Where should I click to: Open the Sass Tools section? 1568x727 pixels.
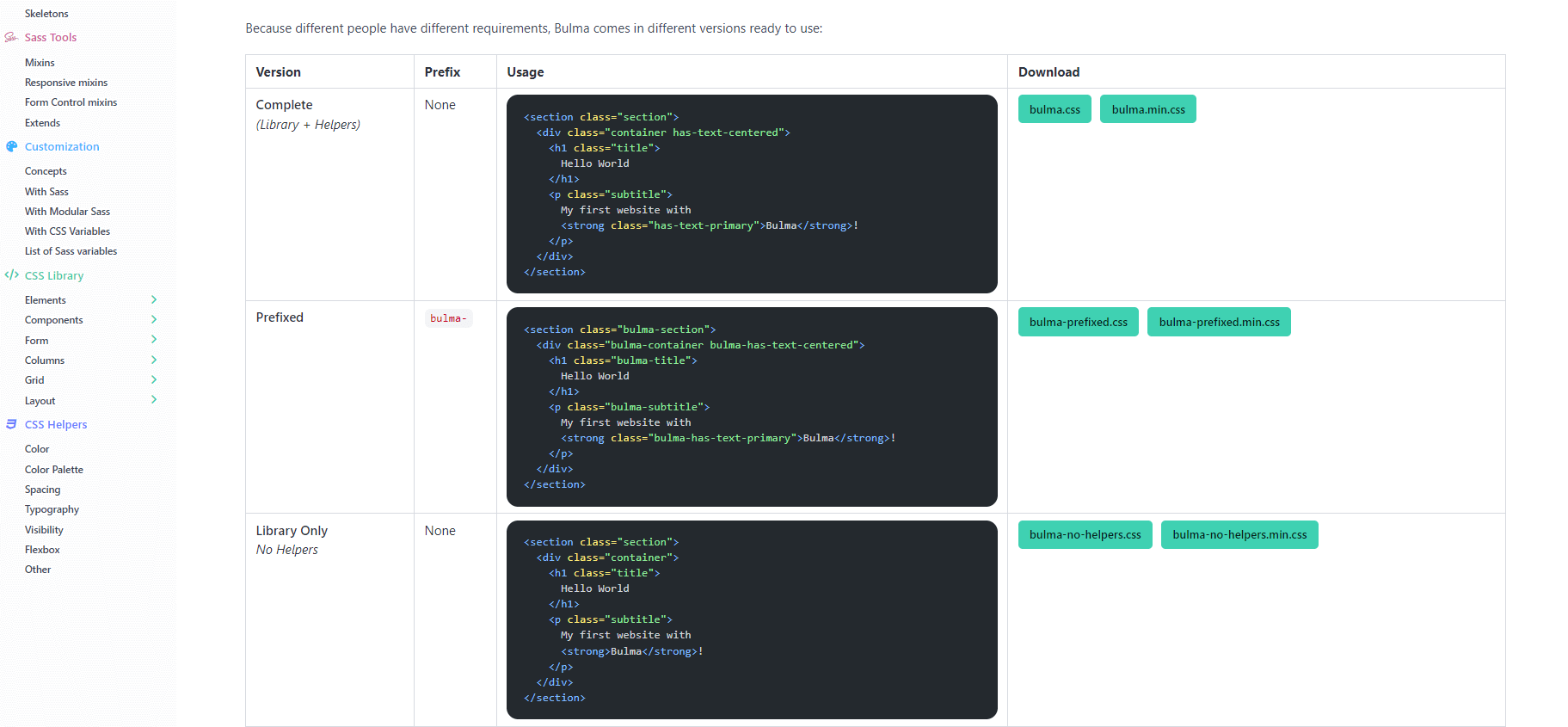[51, 37]
